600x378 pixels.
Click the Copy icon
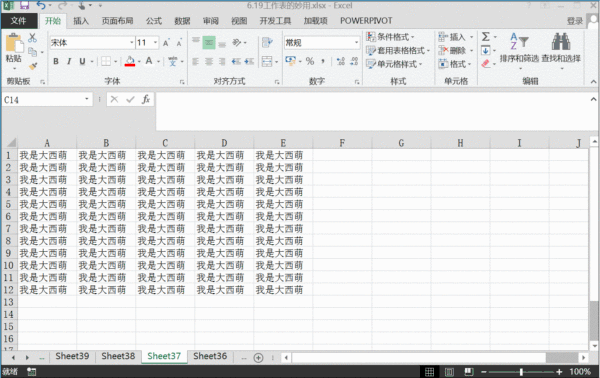[x=33, y=52]
